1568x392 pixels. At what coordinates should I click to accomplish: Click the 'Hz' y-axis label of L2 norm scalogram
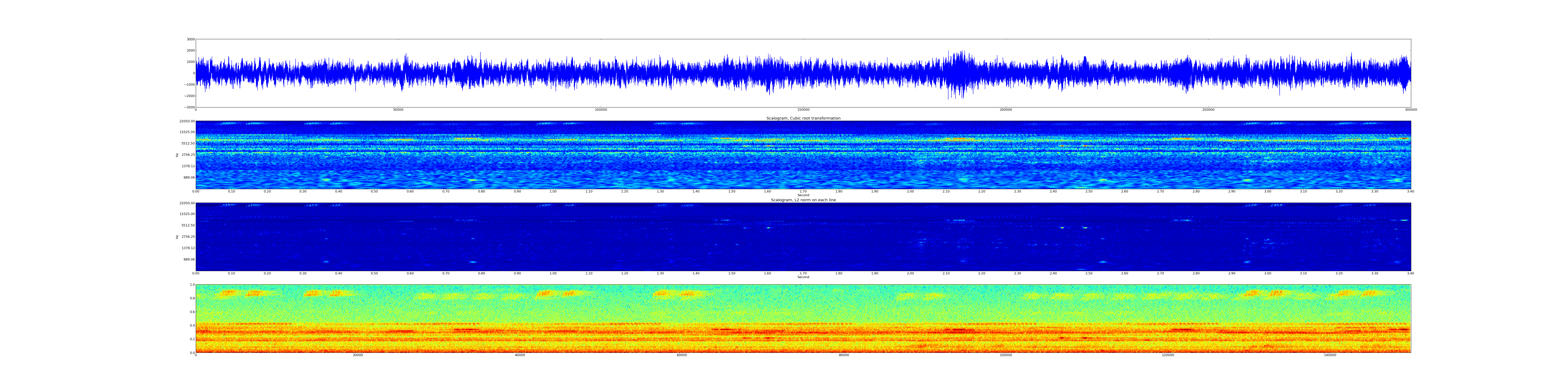coord(177,237)
